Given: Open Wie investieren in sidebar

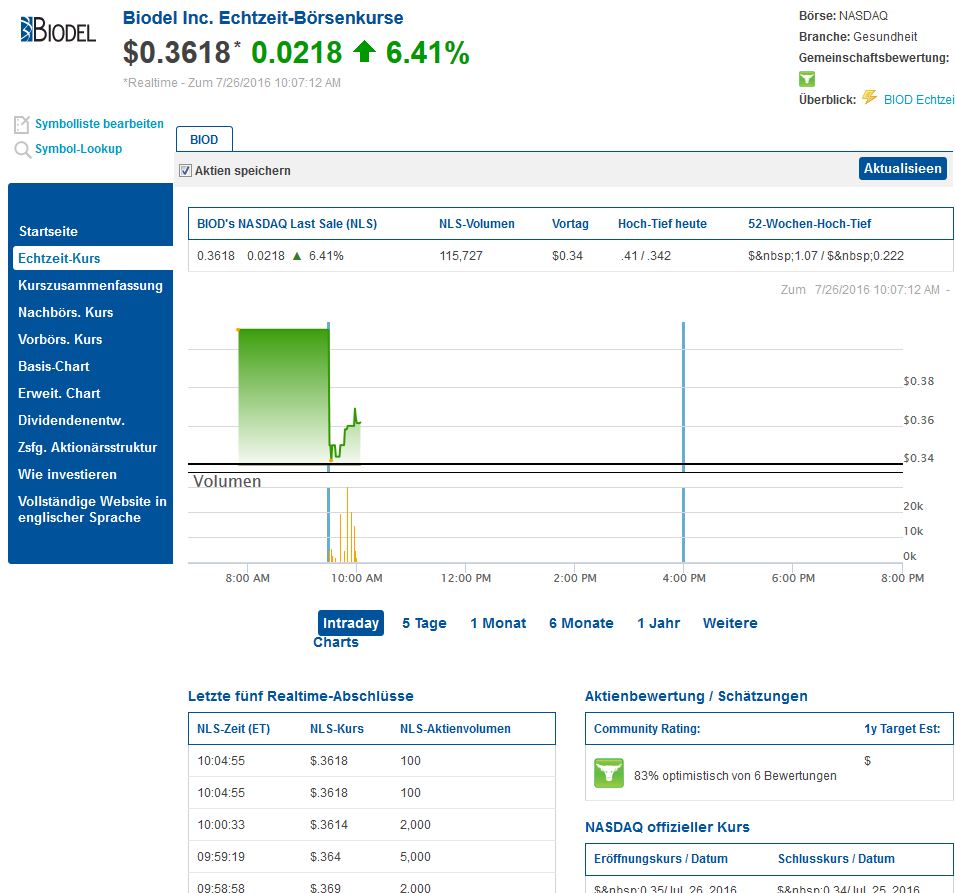Looking at the screenshot, I should [x=67, y=475].
